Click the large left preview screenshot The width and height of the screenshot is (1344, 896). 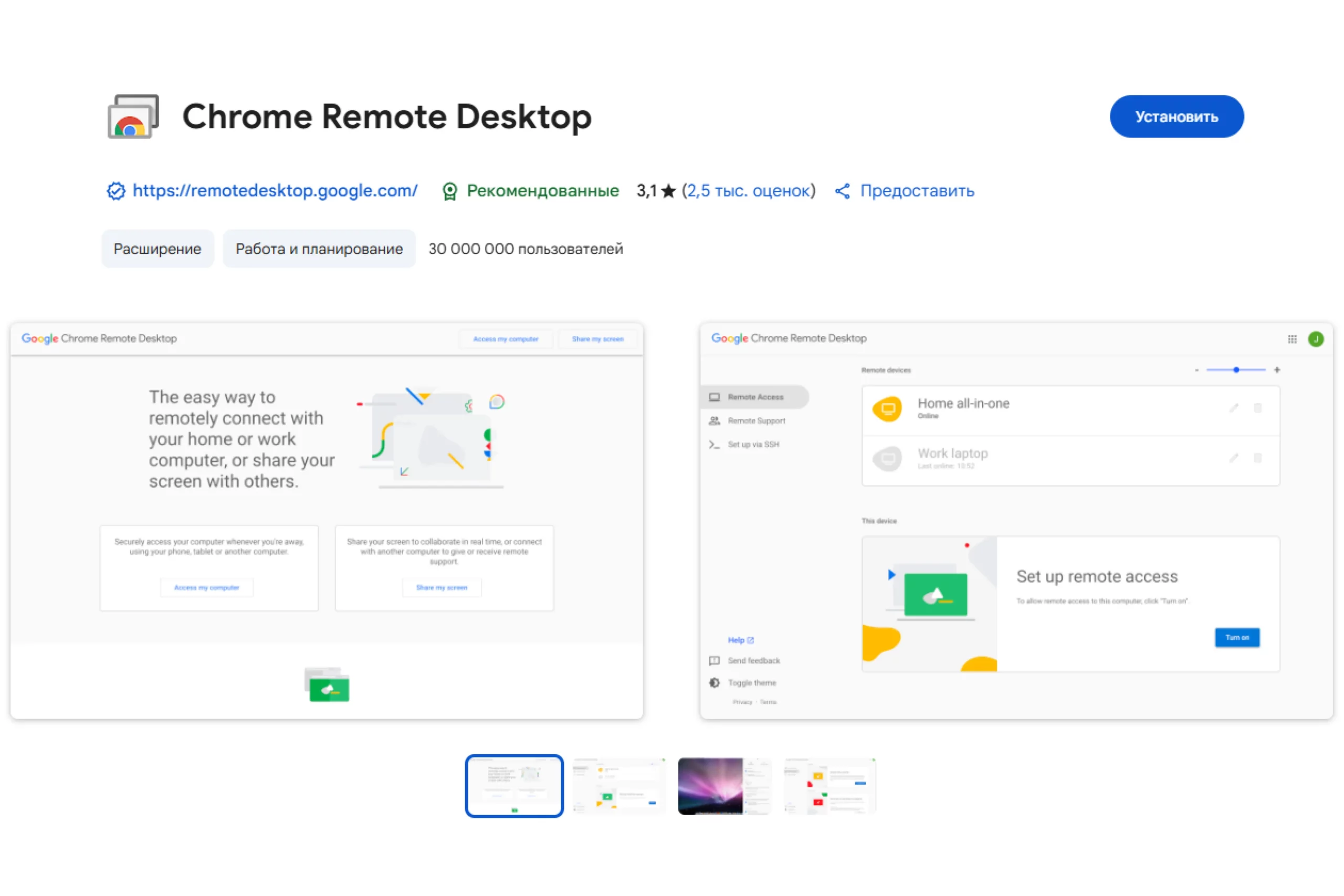click(x=327, y=521)
